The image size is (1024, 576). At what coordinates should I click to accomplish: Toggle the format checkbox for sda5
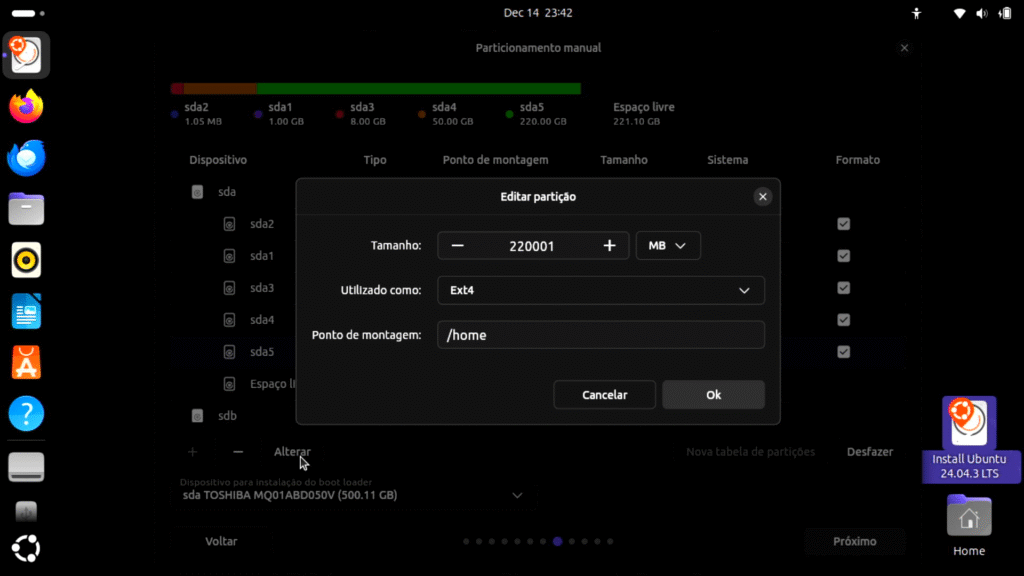point(844,352)
